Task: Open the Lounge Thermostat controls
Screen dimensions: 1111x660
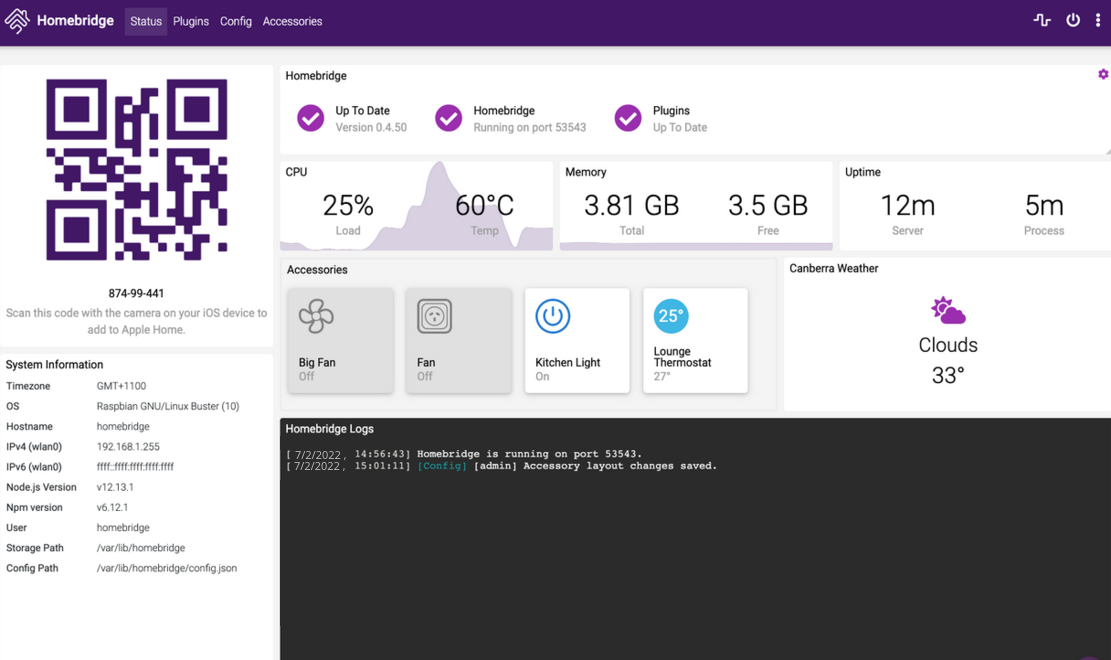Action: [695, 340]
